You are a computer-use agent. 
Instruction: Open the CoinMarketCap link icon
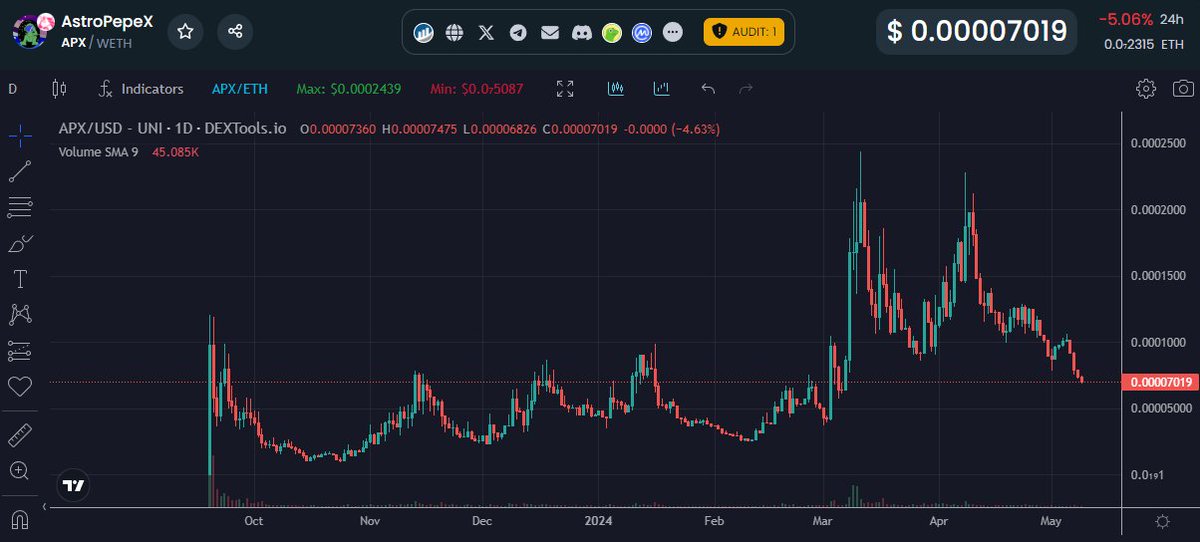point(642,32)
